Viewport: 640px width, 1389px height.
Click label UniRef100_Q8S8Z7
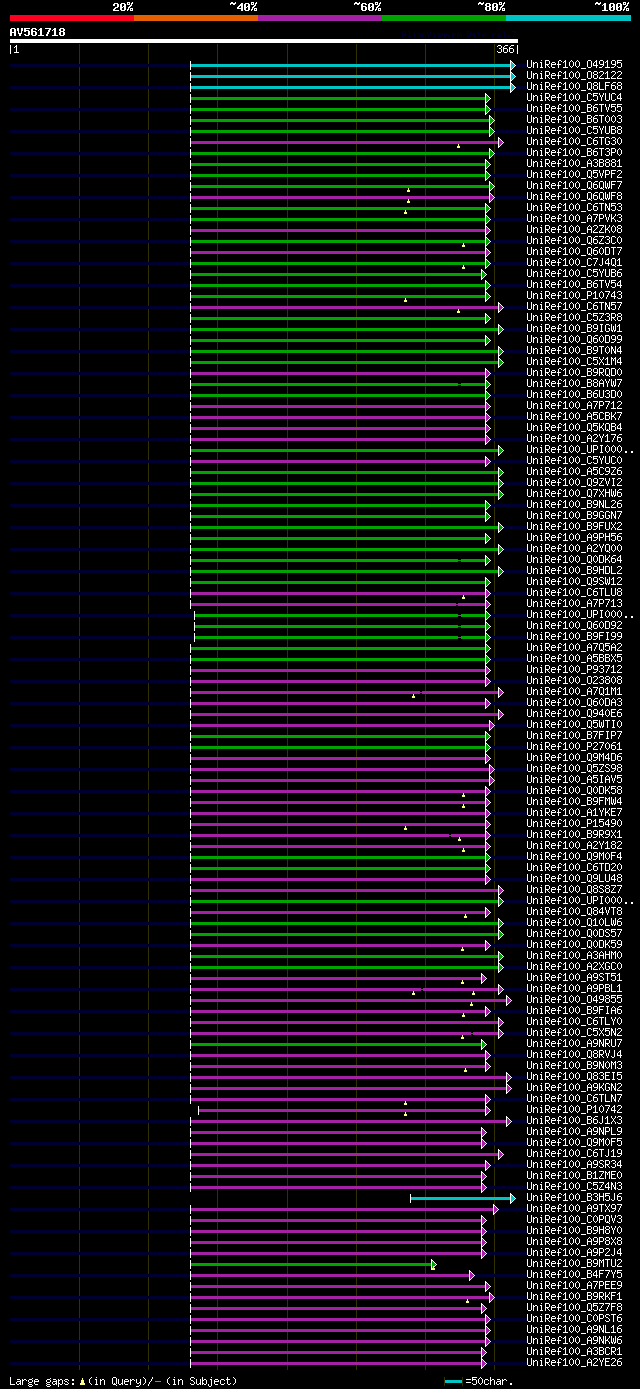[x=574, y=889]
